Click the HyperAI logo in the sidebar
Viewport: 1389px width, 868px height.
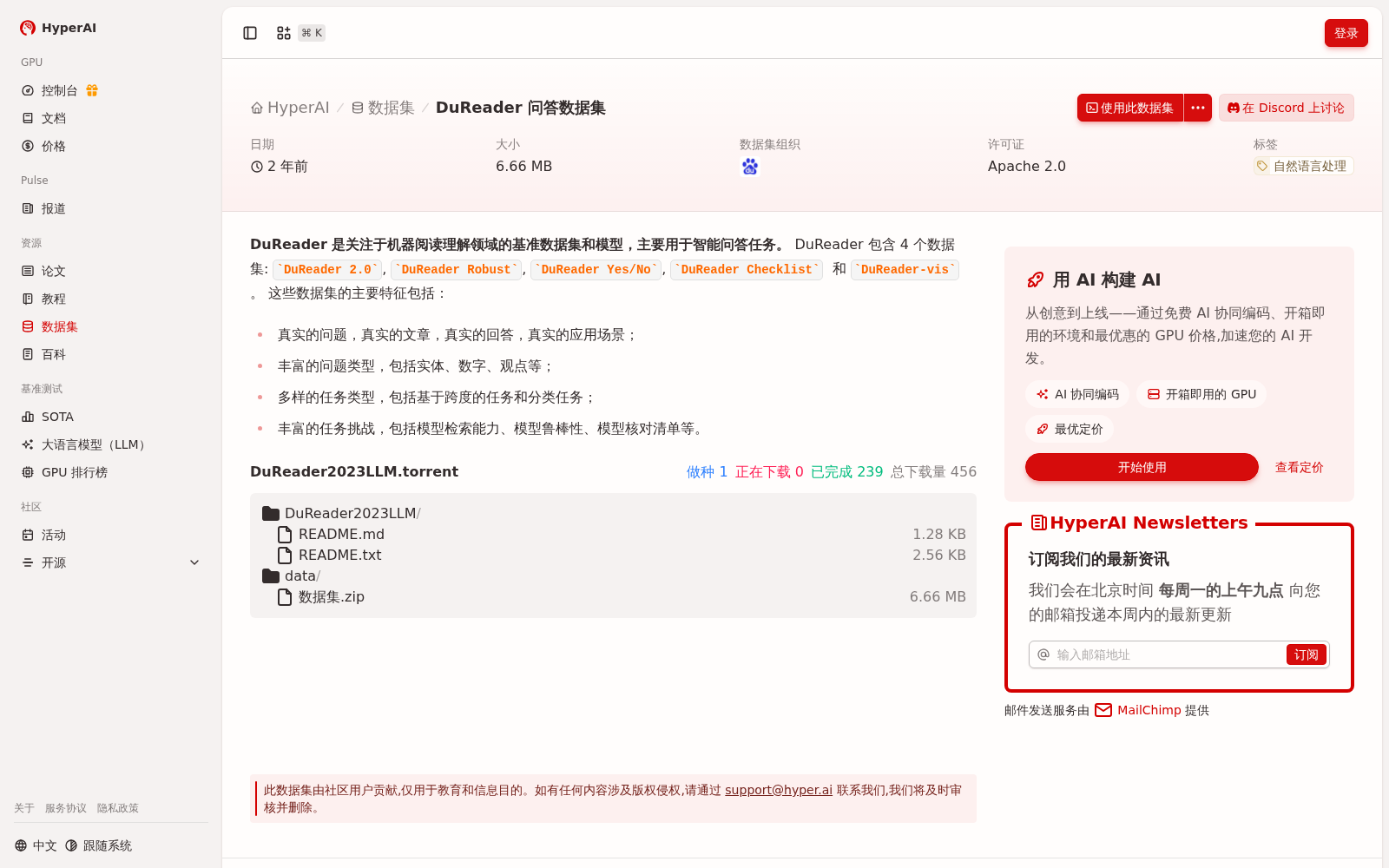[x=58, y=28]
